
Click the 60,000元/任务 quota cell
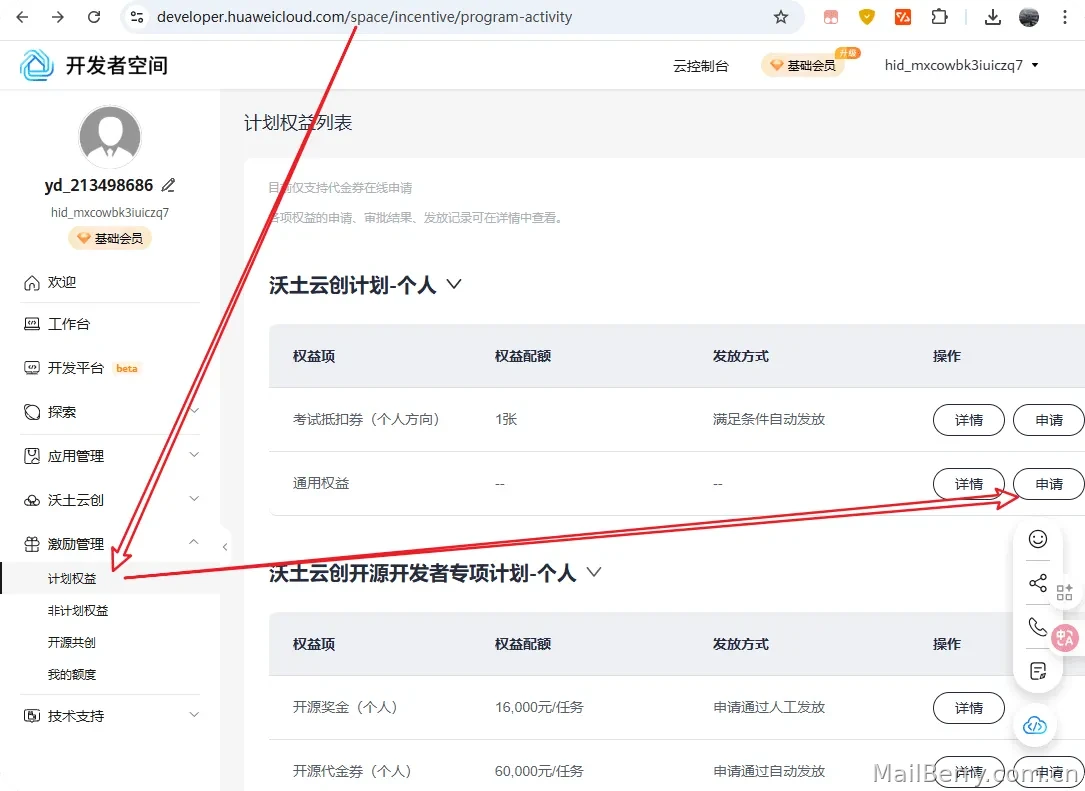(539, 771)
